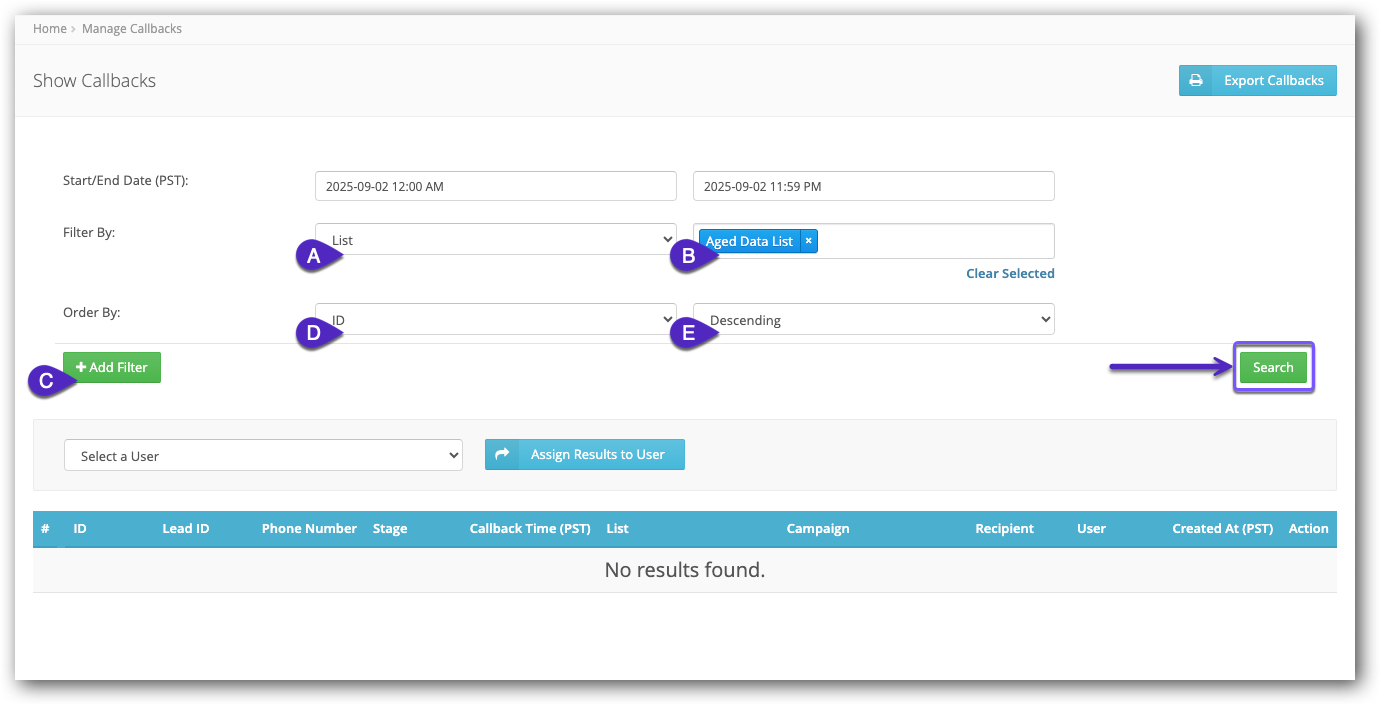Viewport: 1380px width, 705px height.
Task: Click the start date field
Action: point(496,186)
